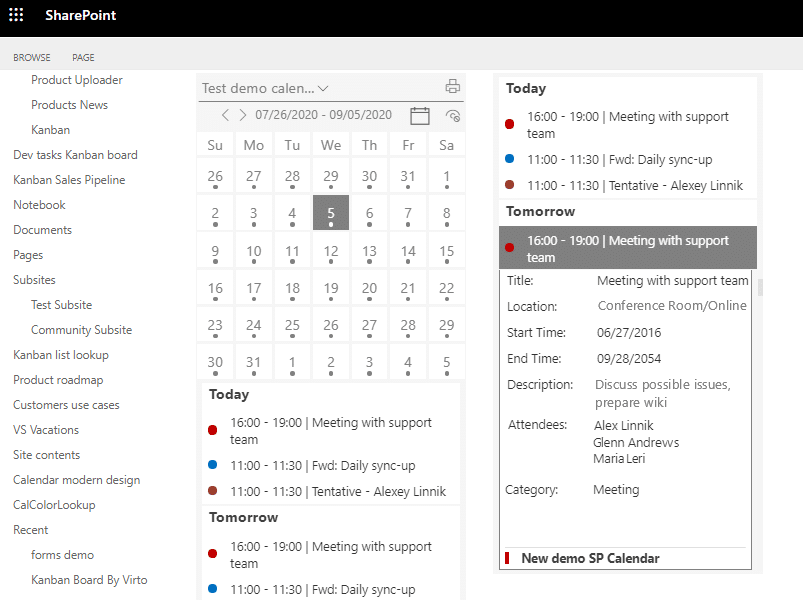Viewport: 803px width, 600px height.
Task: Open Today's Meeting with support team below the calendar
Action: (331, 431)
